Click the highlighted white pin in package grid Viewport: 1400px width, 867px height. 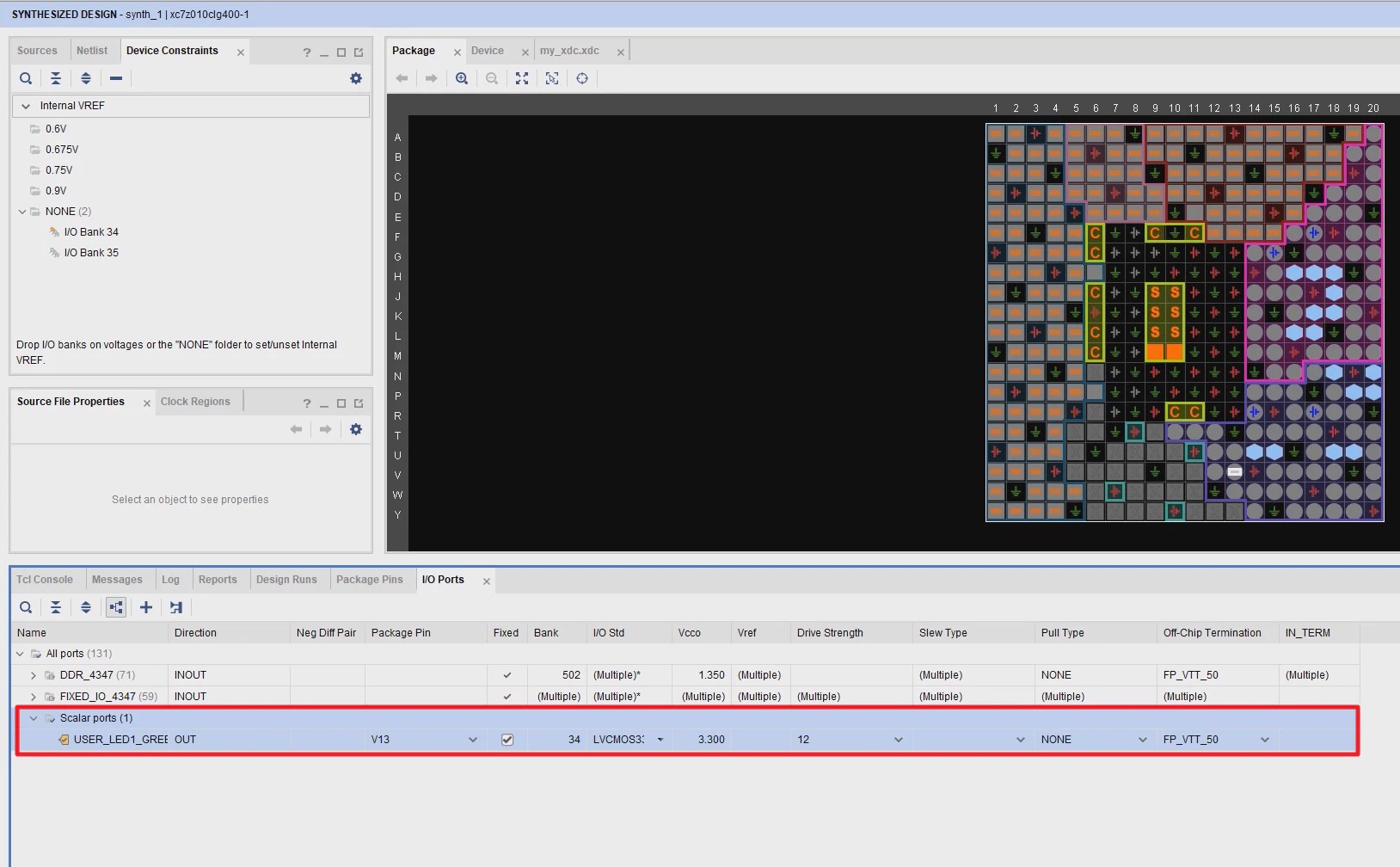click(x=1235, y=472)
